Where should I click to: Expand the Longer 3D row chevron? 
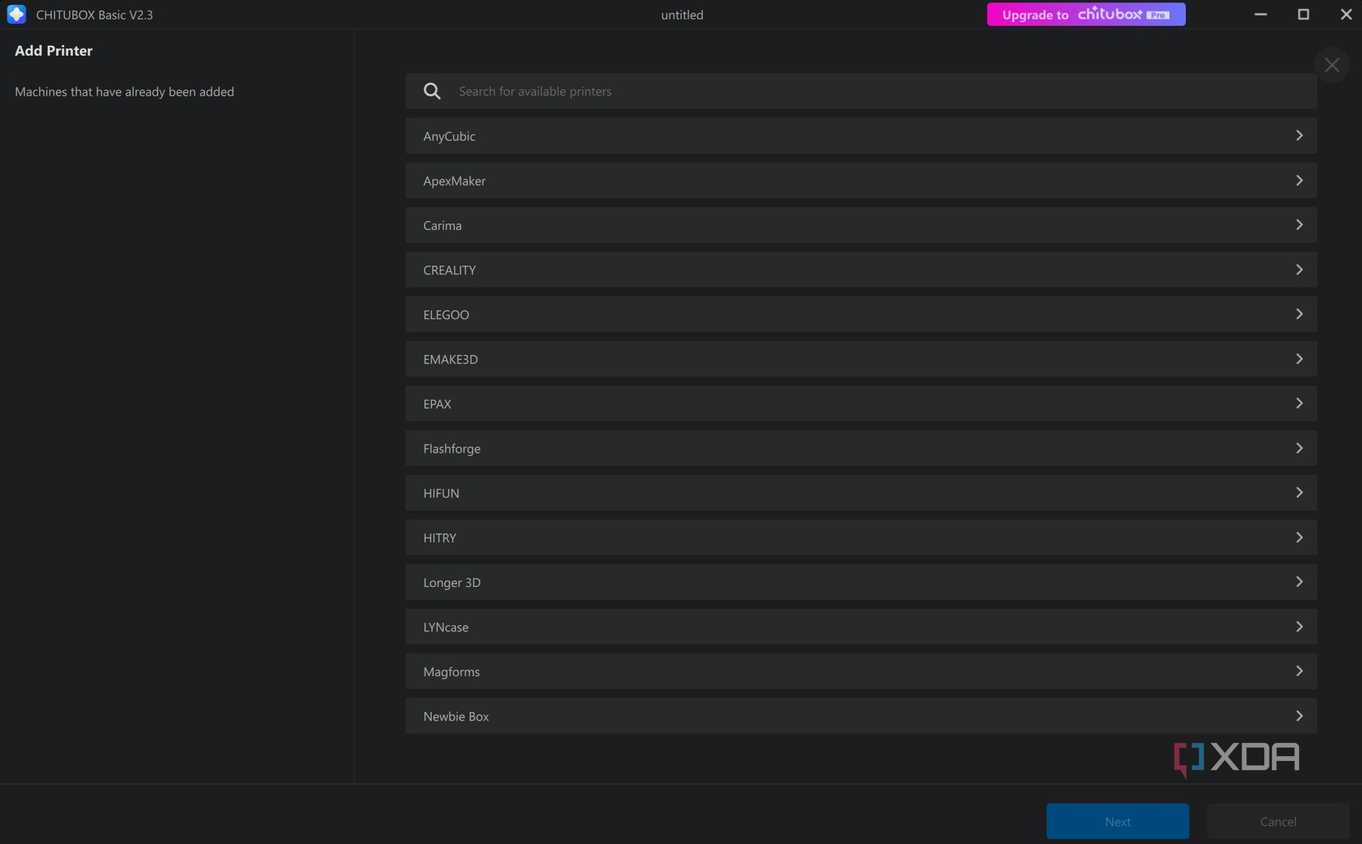[x=1299, y=582]
